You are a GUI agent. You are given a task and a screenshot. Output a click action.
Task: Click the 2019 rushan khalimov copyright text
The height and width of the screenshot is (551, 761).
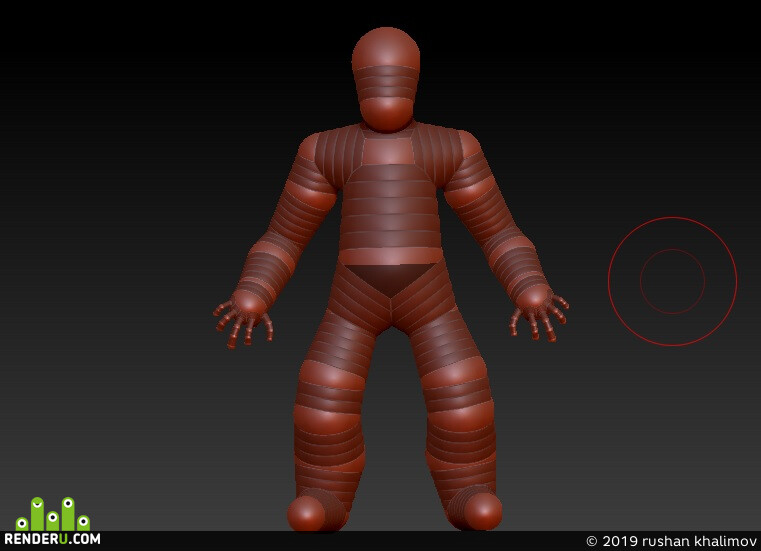[672, 541]
